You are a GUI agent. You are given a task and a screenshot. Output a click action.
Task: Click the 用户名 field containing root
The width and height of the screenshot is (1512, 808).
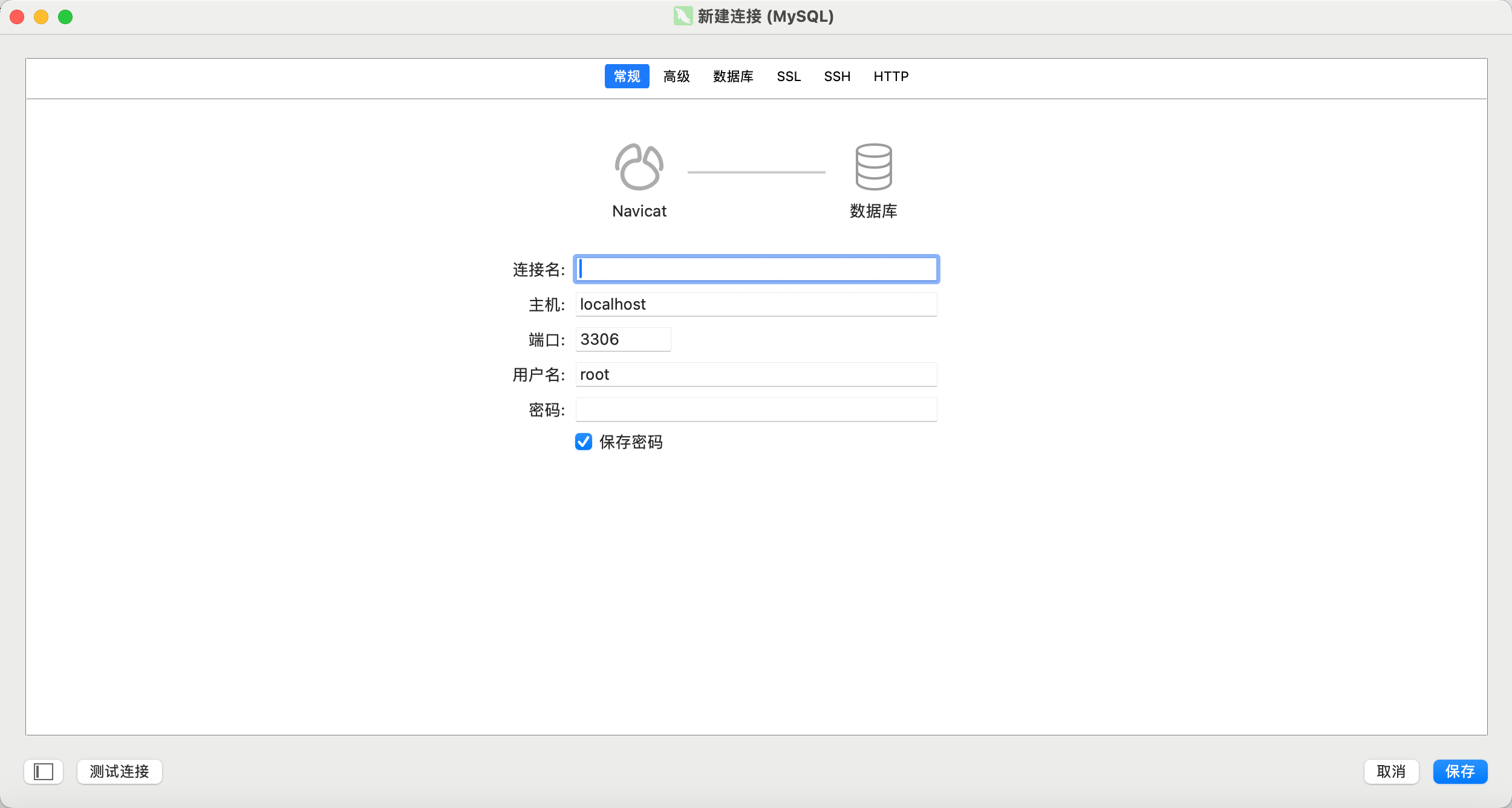756,374
